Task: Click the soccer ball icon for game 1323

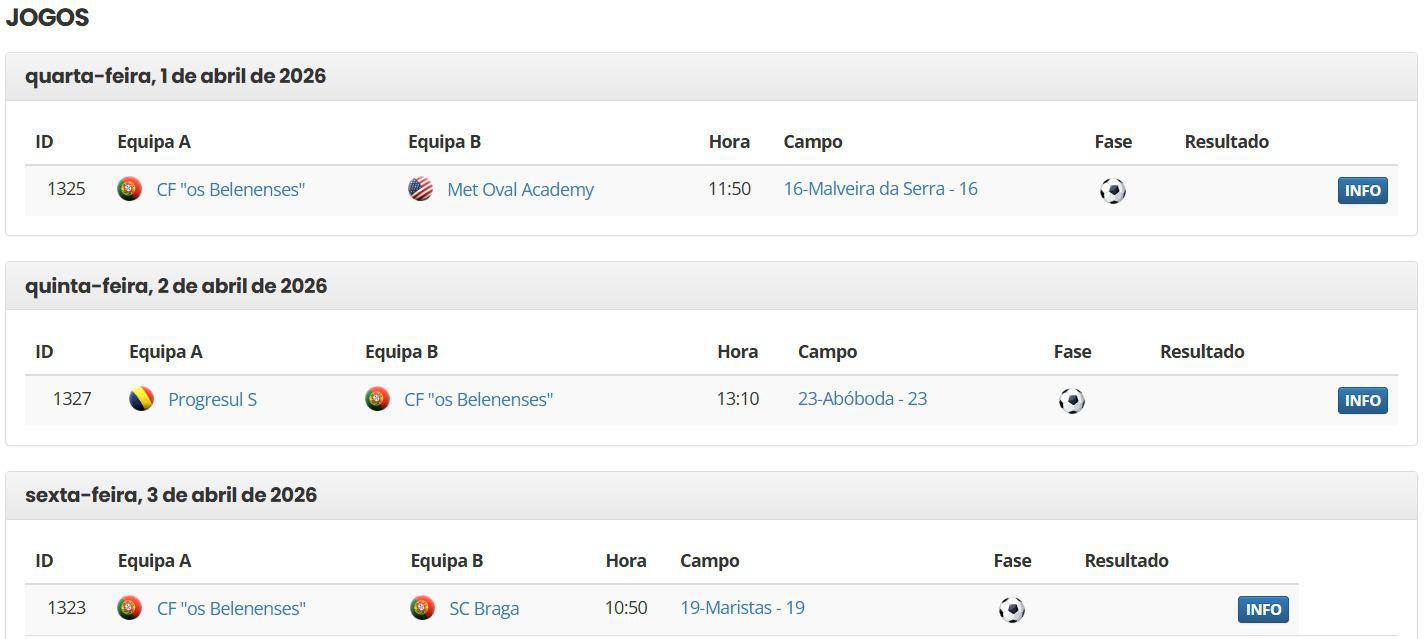Action: point(1011,609)
